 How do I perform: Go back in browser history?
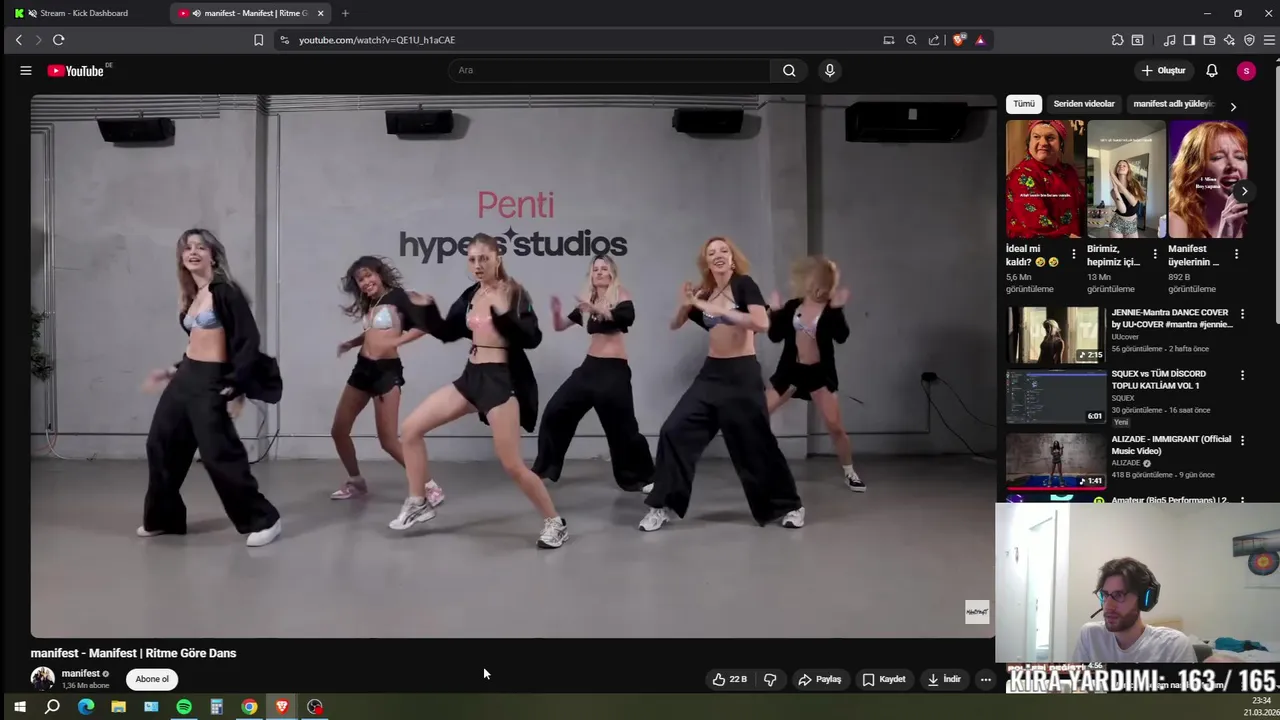[x=18, y=40]
